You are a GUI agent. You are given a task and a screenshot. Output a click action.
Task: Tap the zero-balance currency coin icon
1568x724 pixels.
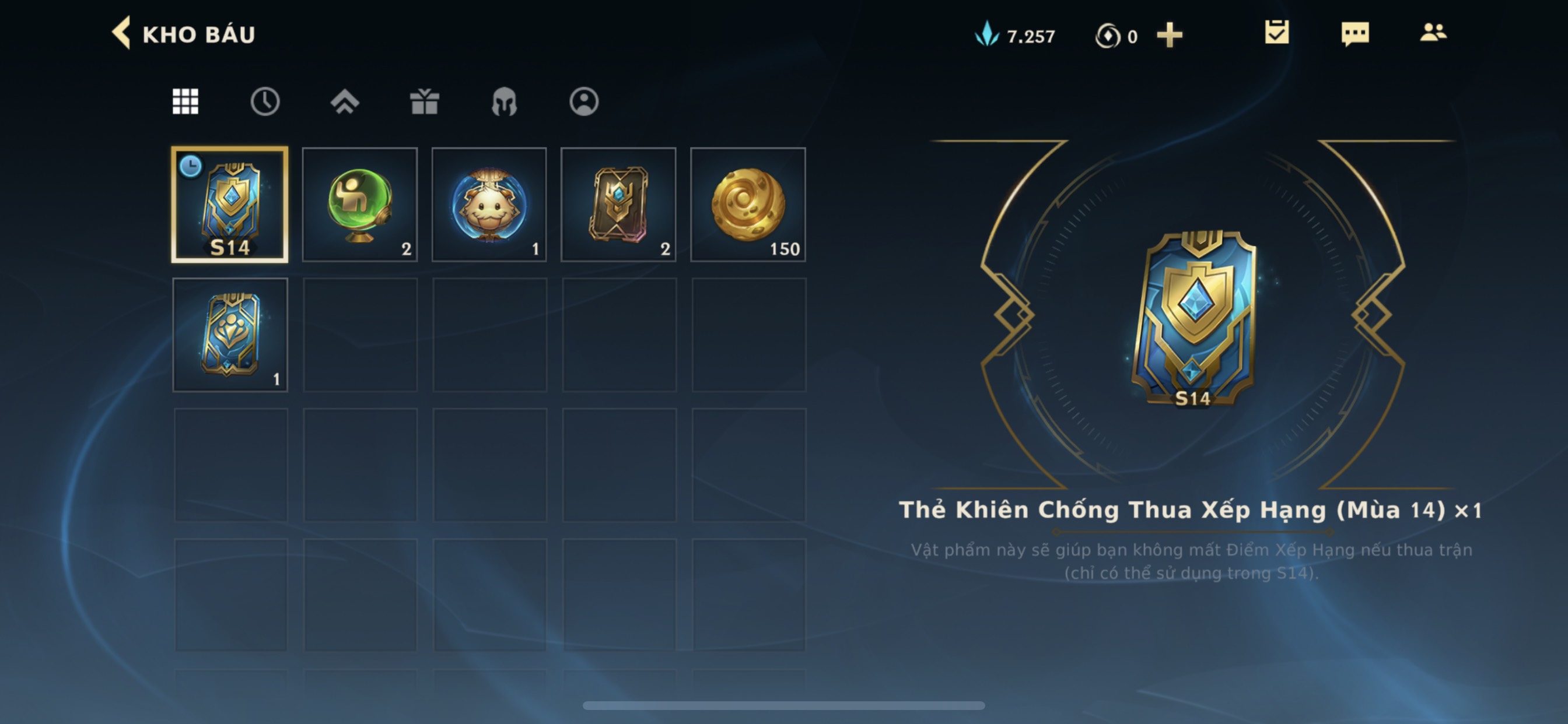(1107, 36)
